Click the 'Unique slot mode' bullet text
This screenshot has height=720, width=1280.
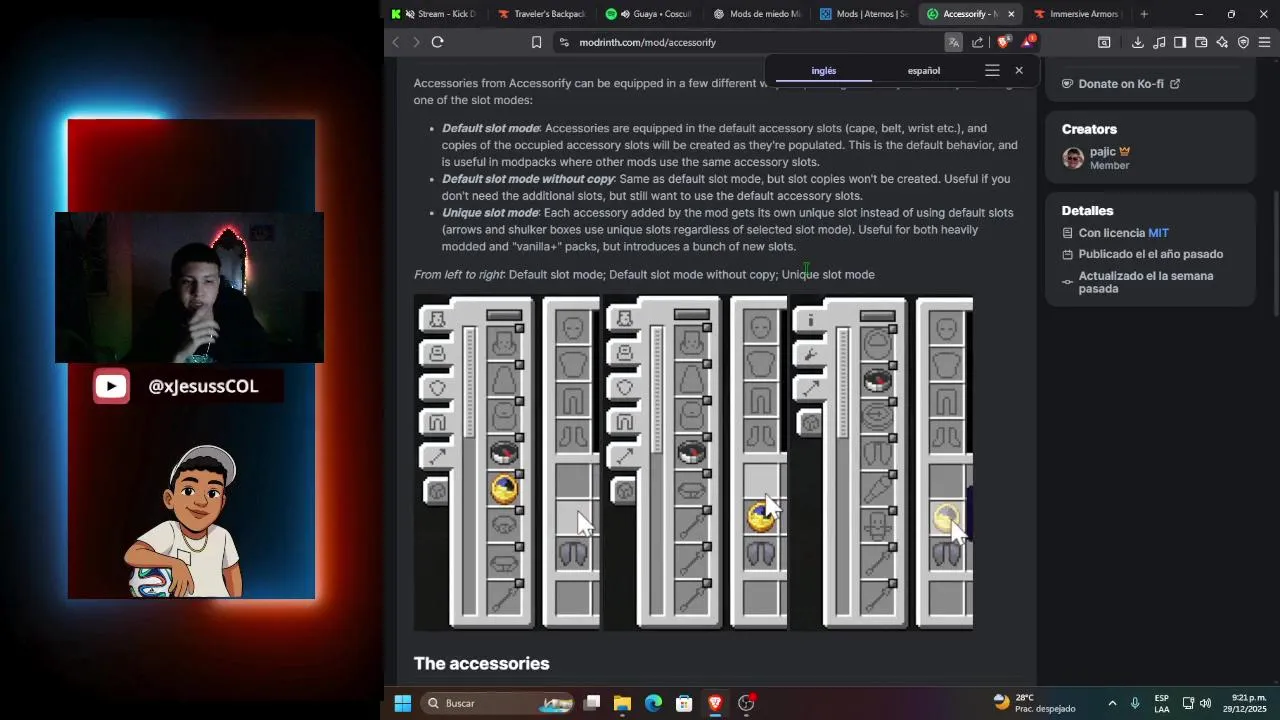[x=490, y=213]
